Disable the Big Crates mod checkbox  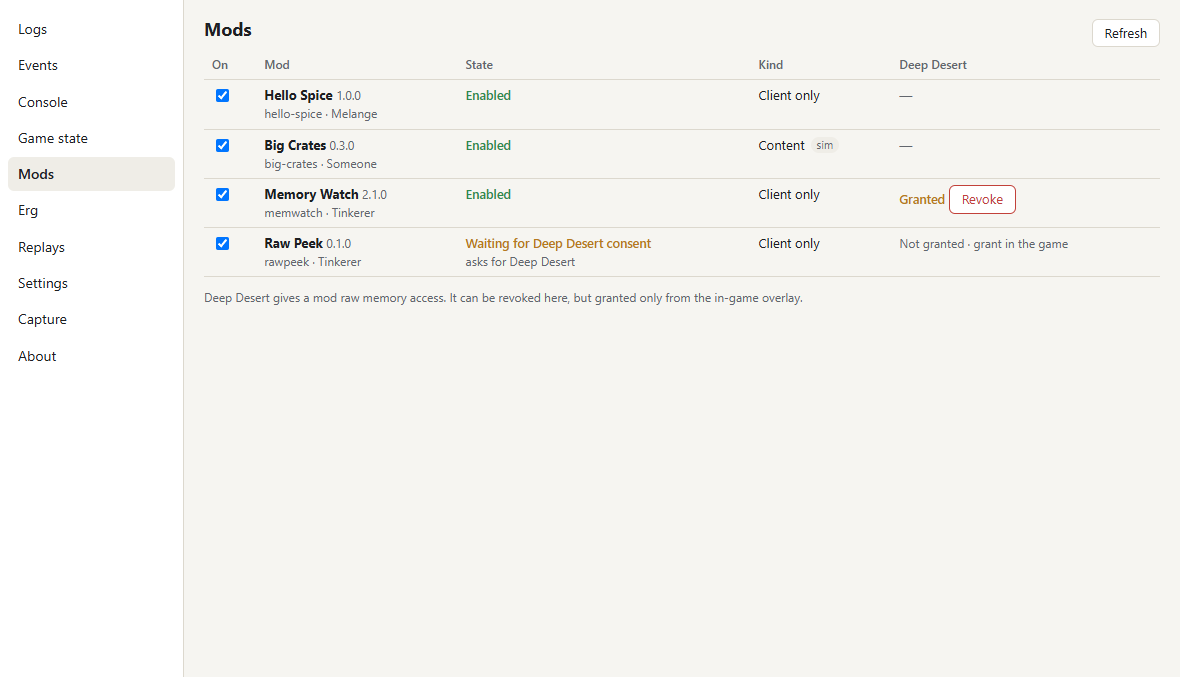pyautogui.click(x=222, y=145)
